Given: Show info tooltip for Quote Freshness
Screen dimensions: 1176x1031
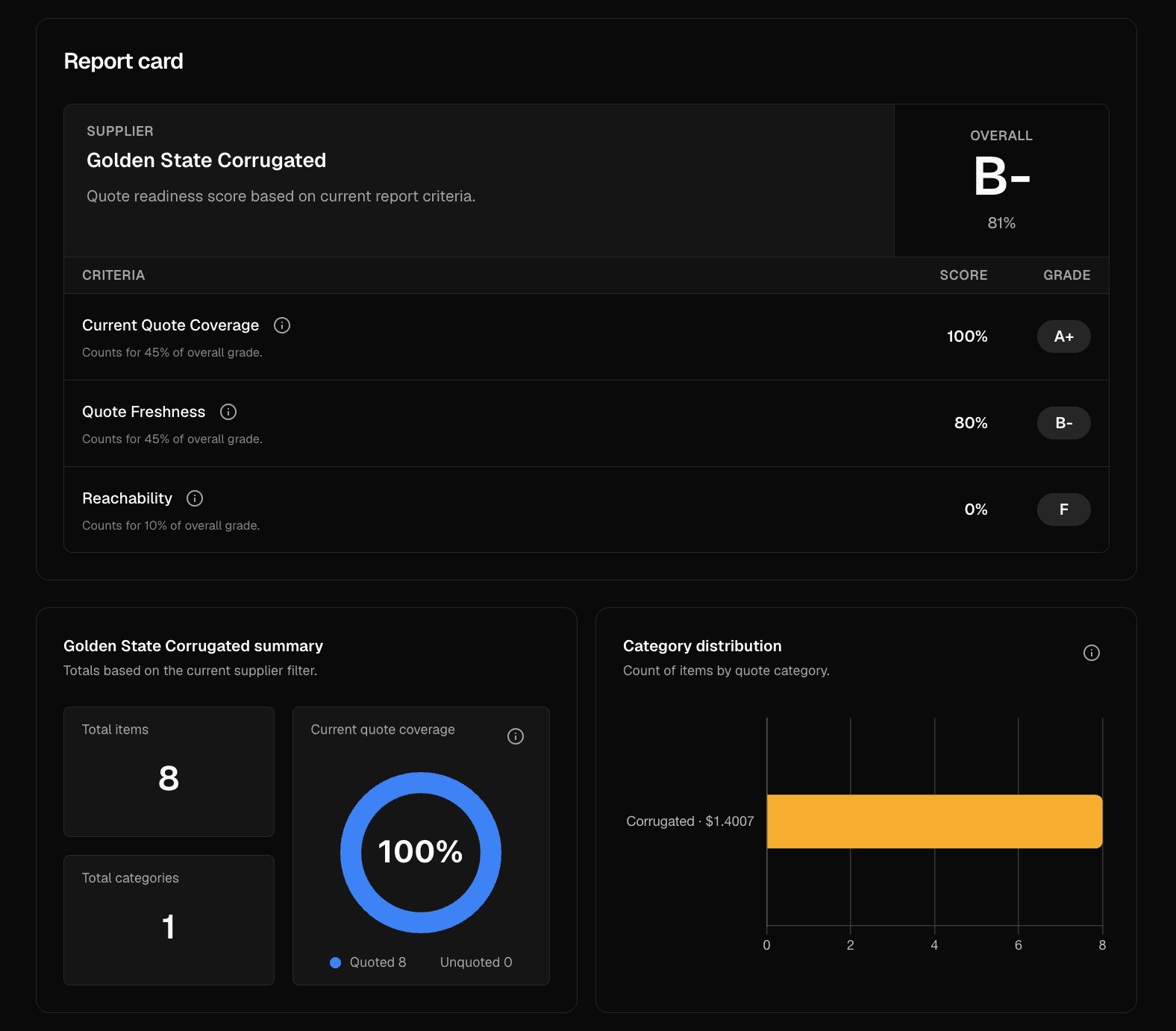Looking at the screenshot, I should point(228,412).
